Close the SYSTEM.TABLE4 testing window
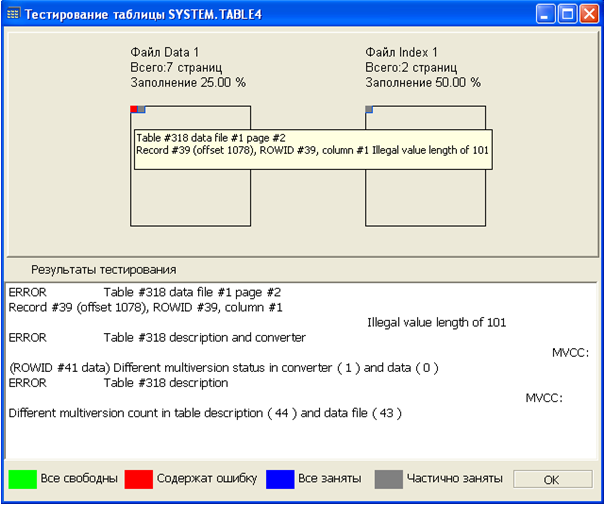Image resolution: width=605 pixels, height=505 pixels. click(x=590, y=15)
